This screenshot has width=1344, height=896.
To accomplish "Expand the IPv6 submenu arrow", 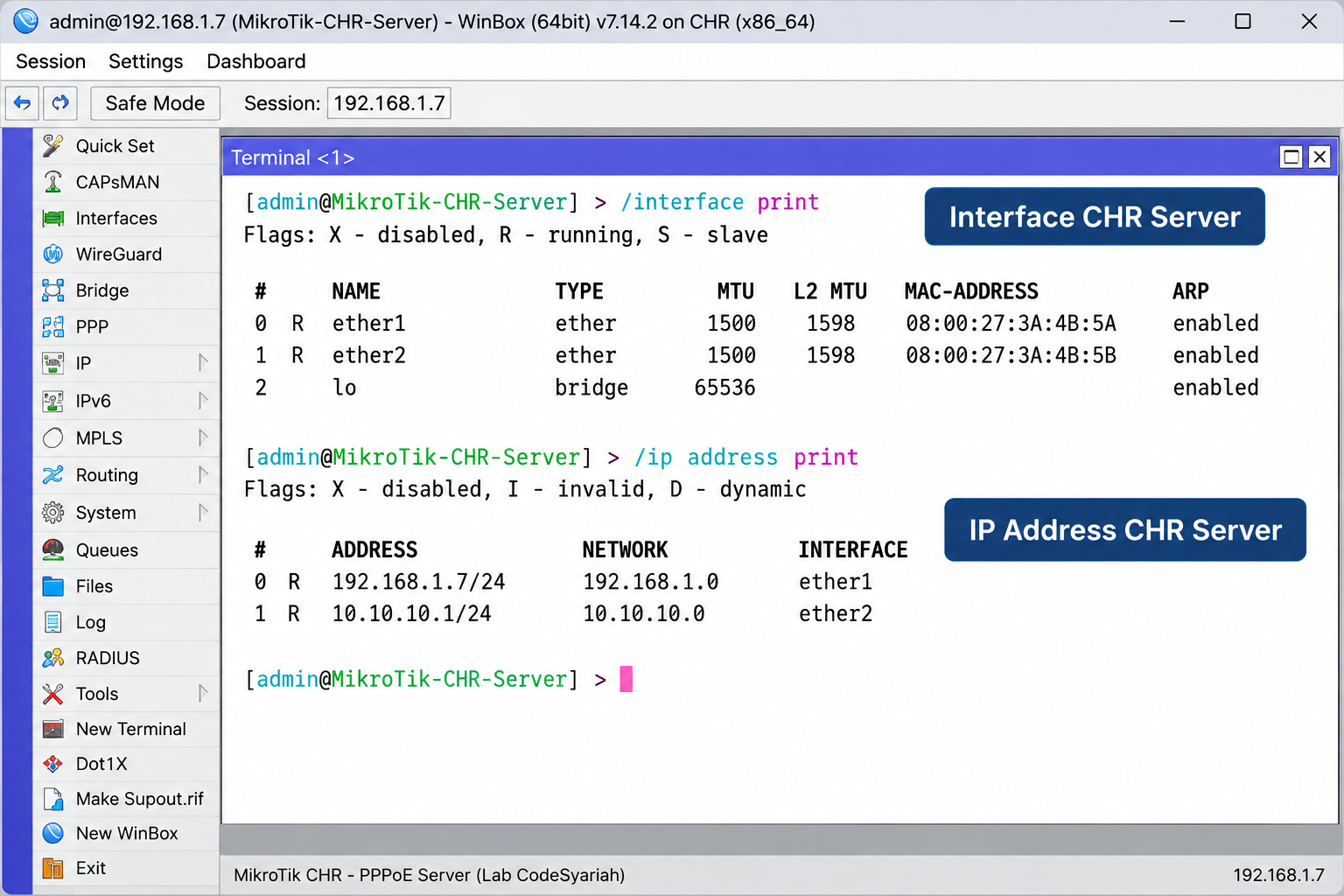I will [x=203, y=401].
